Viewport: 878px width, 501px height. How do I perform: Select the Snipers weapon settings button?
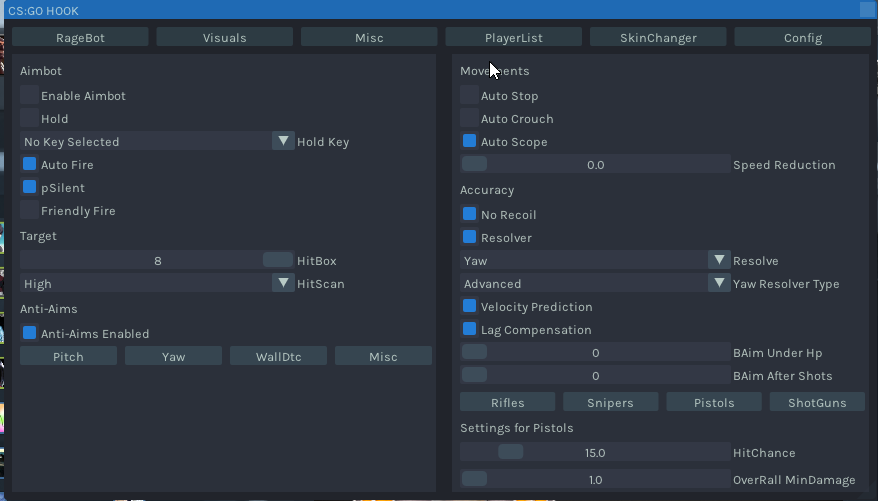[x=611, y=402]
